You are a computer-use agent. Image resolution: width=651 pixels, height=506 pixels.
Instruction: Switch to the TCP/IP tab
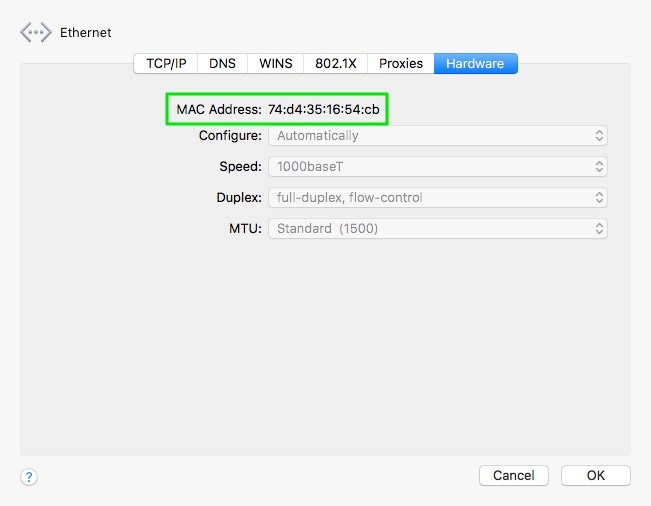166,63
